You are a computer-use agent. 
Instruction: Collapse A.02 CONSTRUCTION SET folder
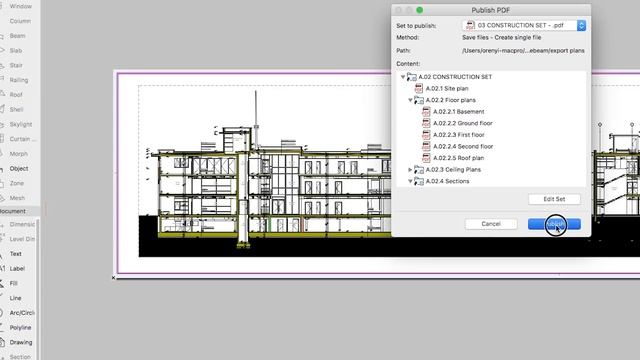pos(403,77)
